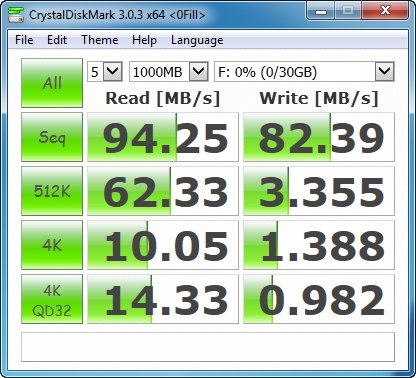
Task: Minimize the CrystalDiskMark window
Action: (321, 11)
